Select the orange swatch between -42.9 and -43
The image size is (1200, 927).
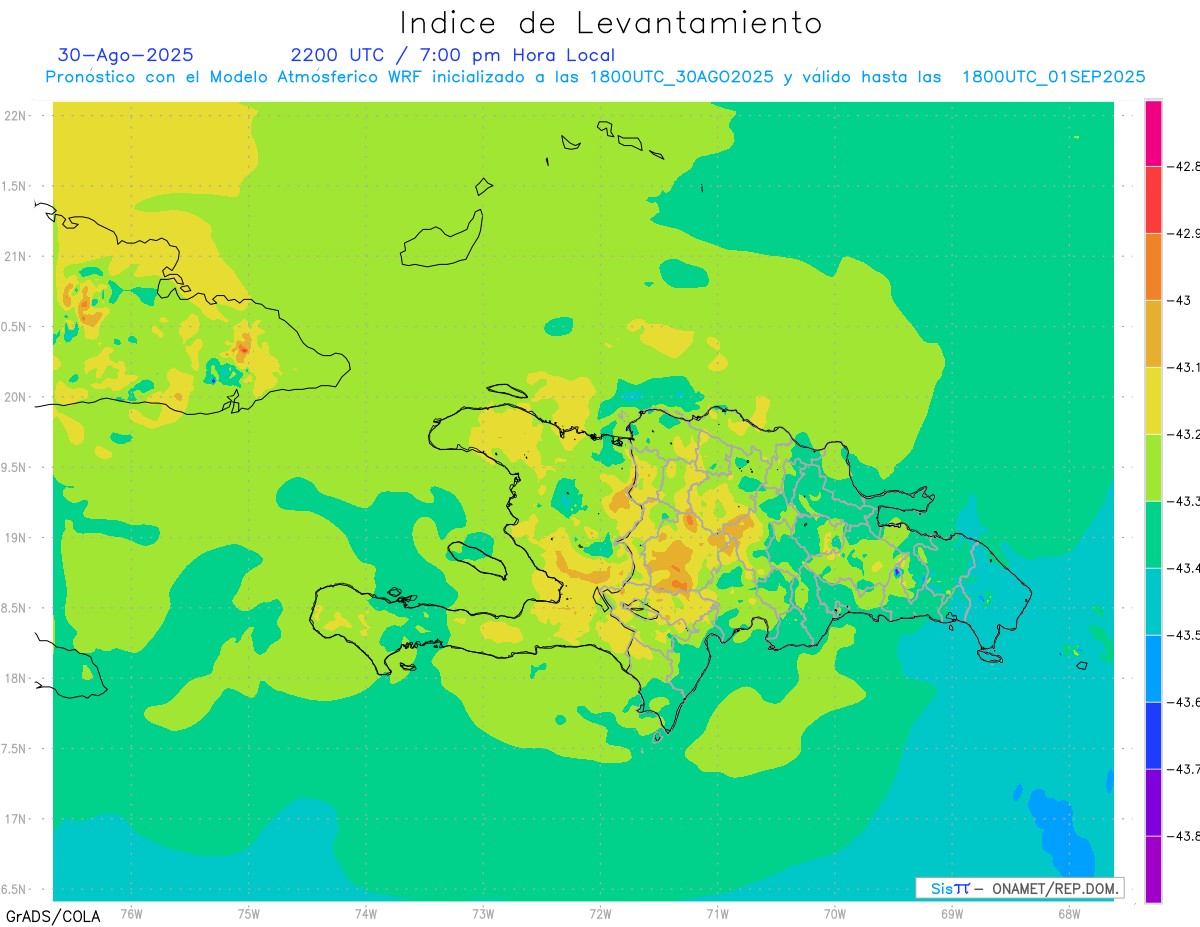(x=1153, y=267)
